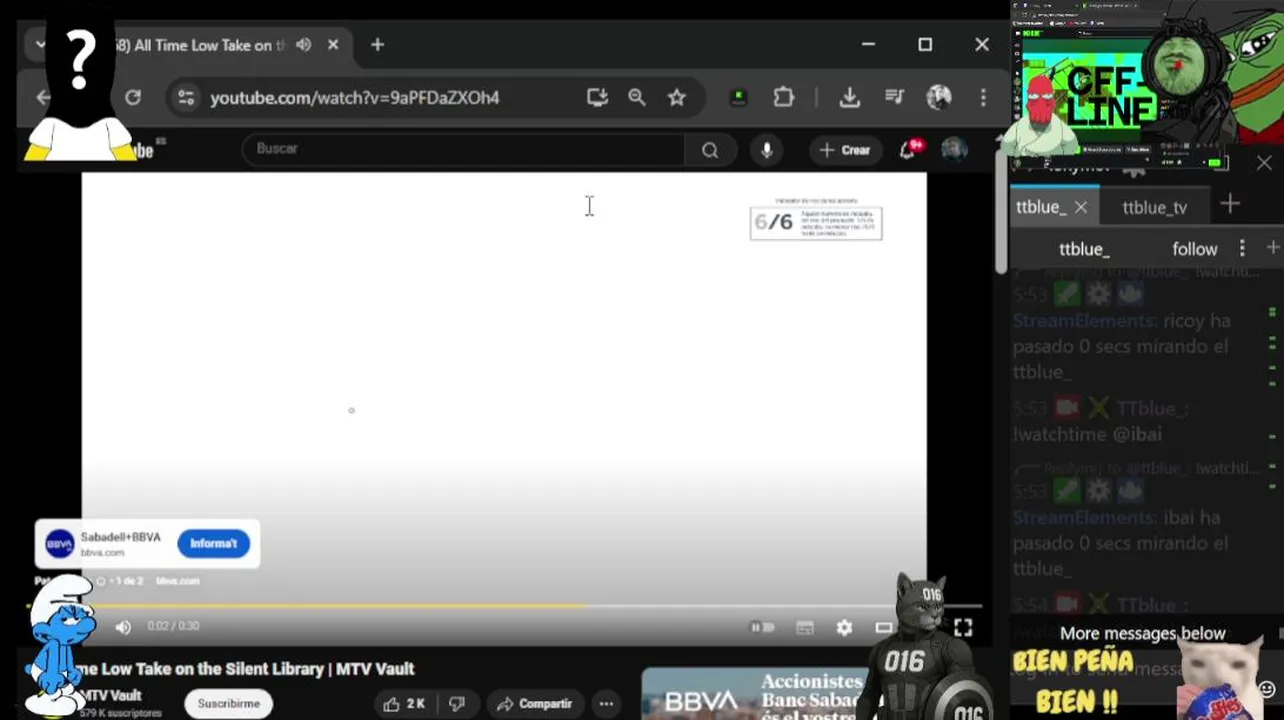Viewport: 1284px width, 720px height.
Task: Mute the YouTube browser tab via speaker icon
Action: [x=304, y=45]
